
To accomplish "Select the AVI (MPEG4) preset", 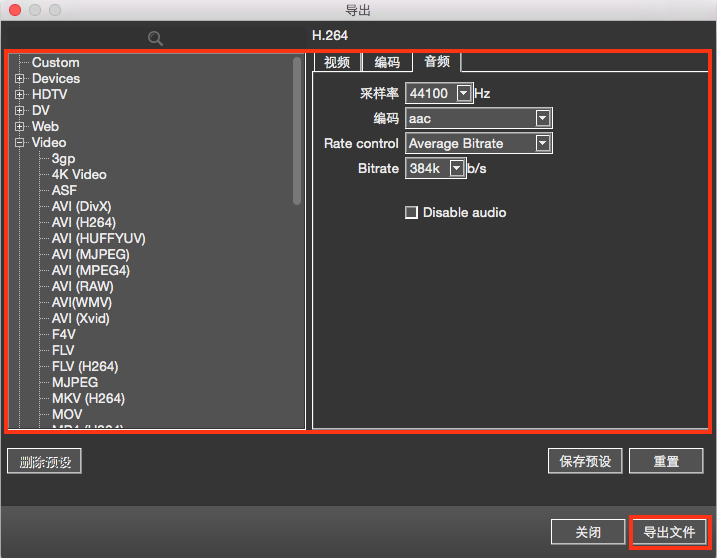I will (91, 271).
